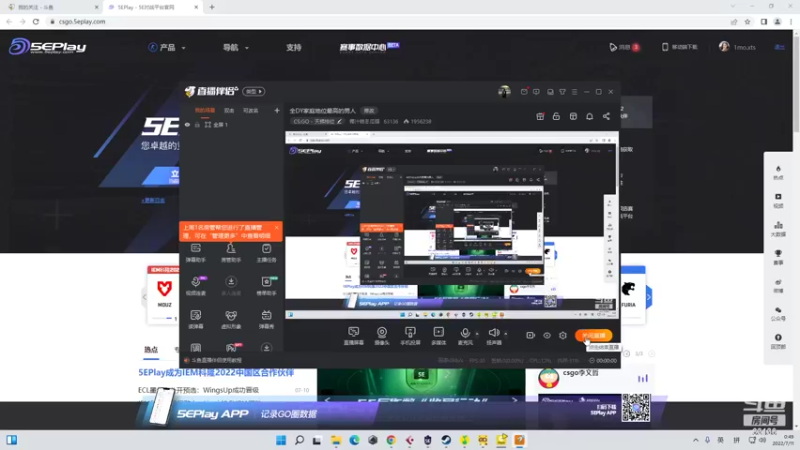Select the 热点 news tab on SEPlay page
The width and height of the screenshot is (800, 450).
click(151, 349)
